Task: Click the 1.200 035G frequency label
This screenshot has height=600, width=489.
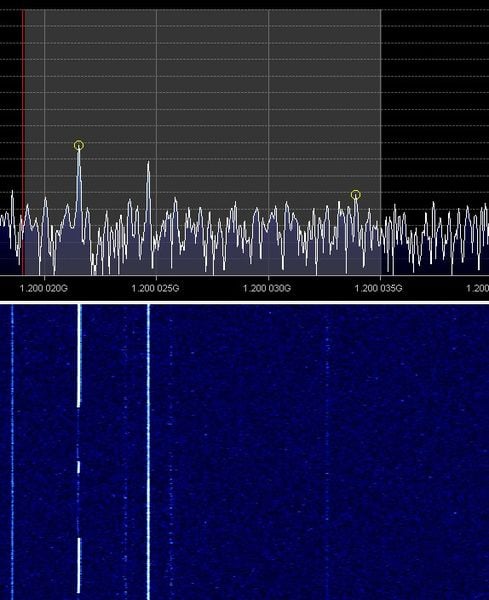Action: pyautogui.click(x=379, y=288)
